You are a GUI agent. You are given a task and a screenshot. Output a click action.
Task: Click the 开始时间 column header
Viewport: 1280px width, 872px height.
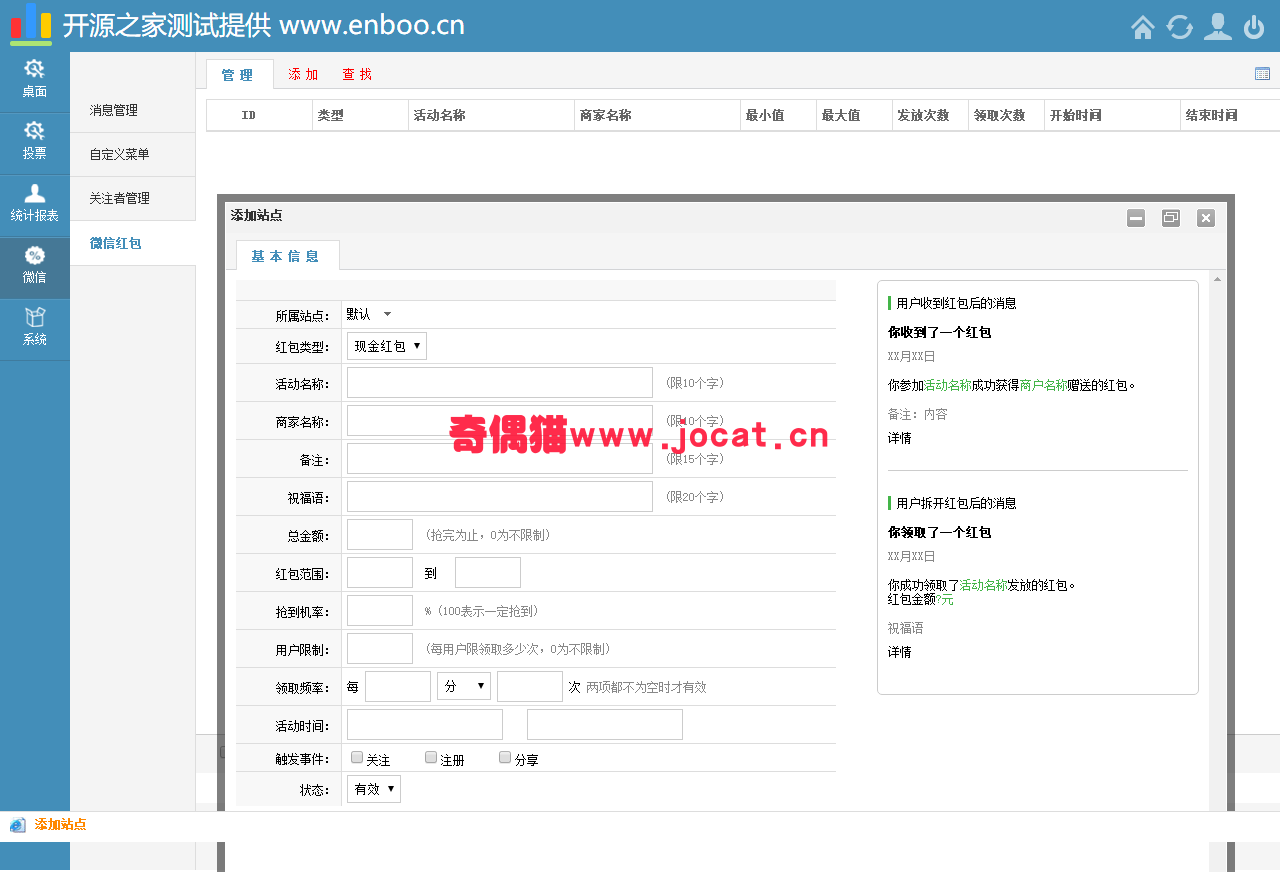[1113, 115]
